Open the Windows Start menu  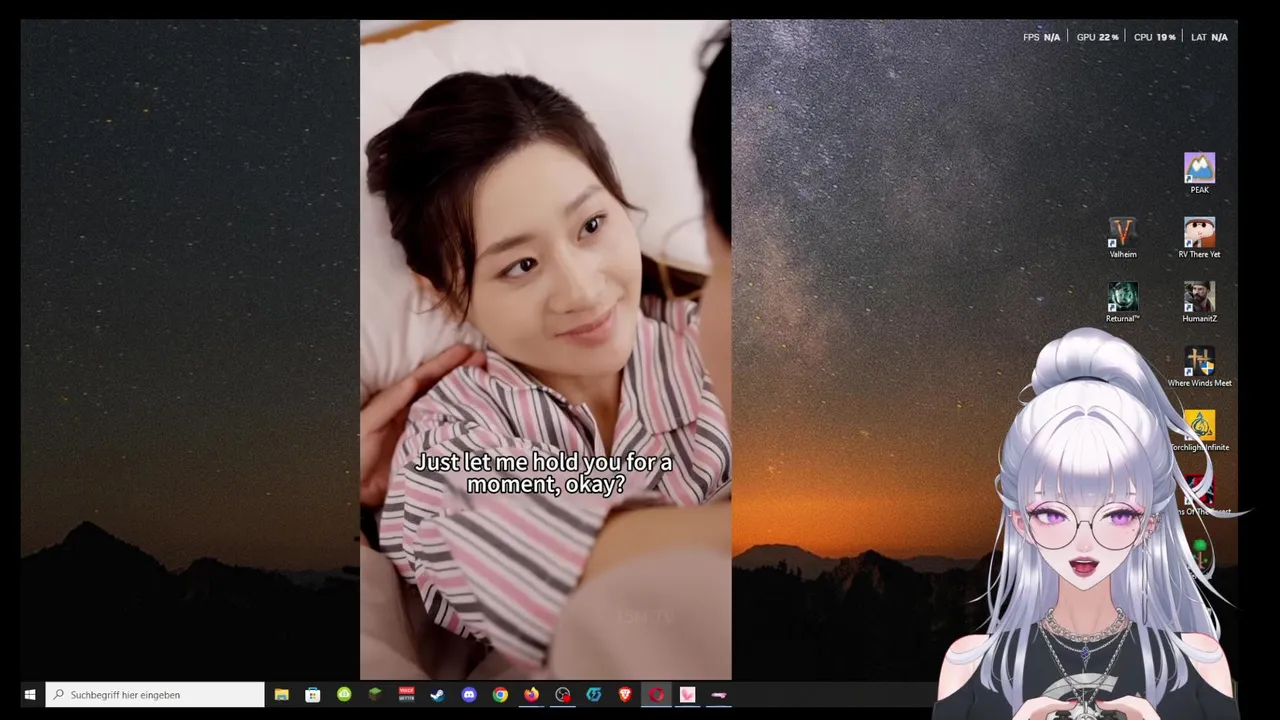click(x=30, y=694)
